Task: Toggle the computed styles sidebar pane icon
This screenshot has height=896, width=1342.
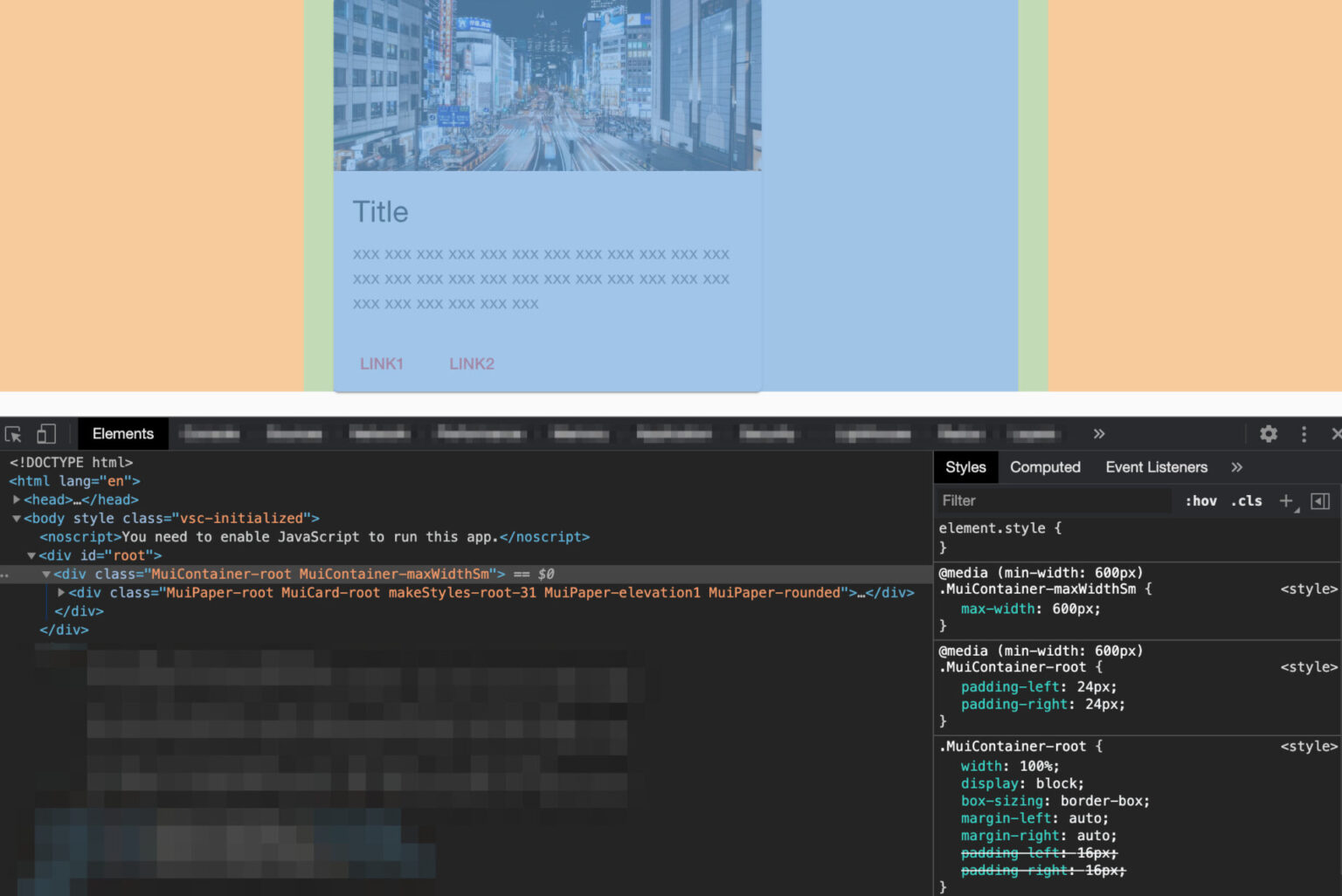Action: [x=1319, y=500]
